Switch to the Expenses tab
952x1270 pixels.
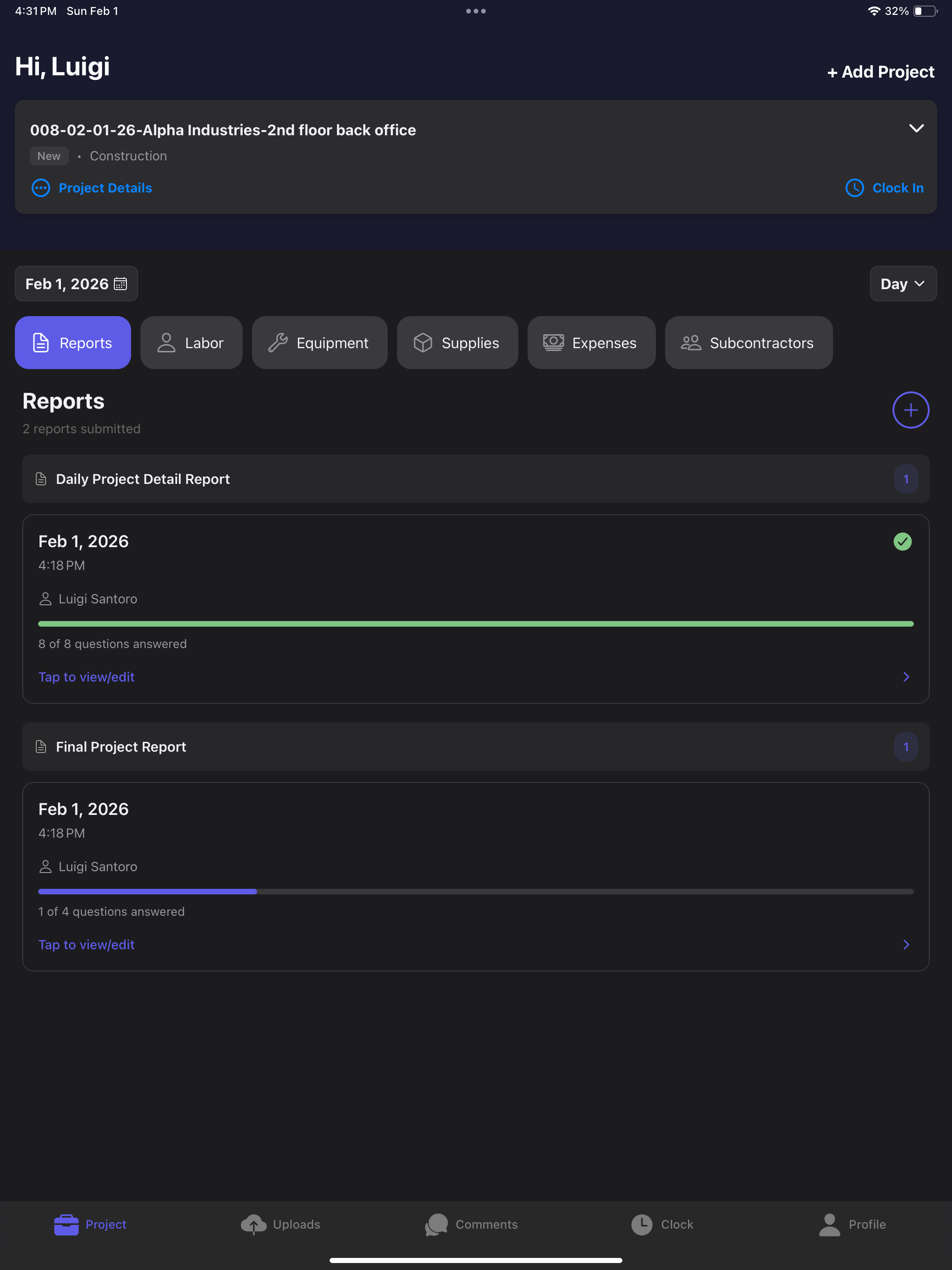(591, 343)
